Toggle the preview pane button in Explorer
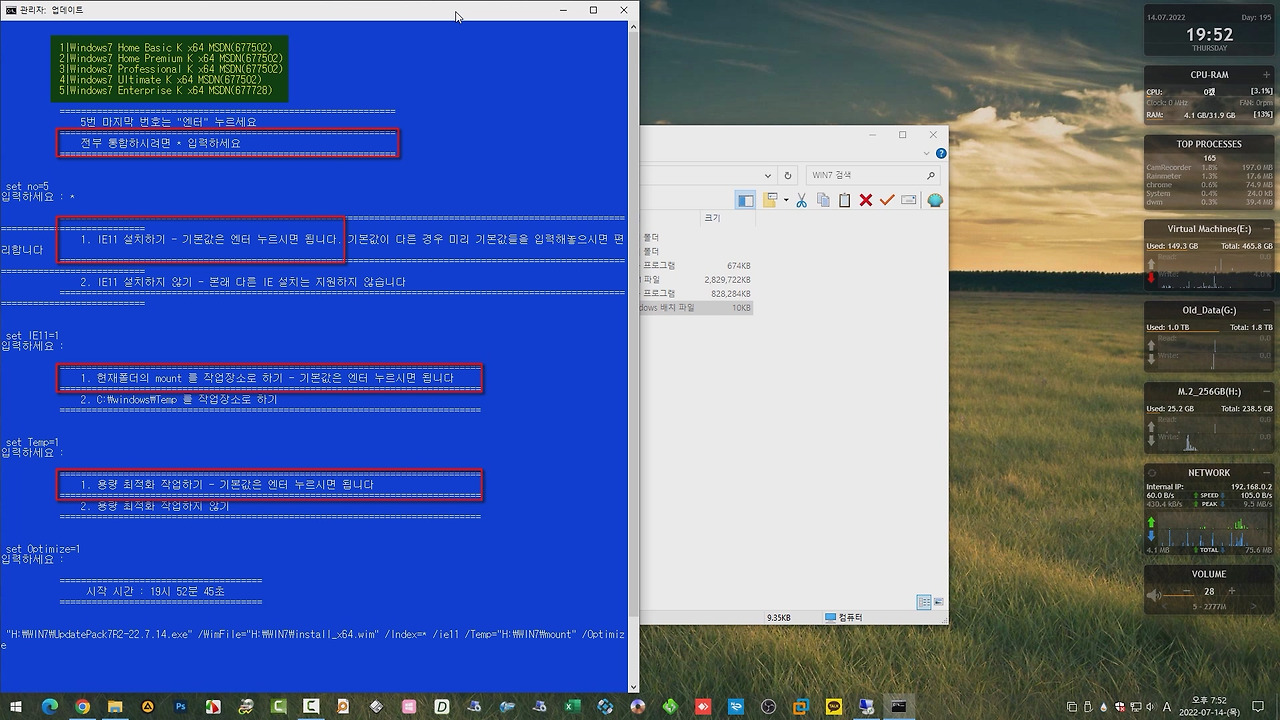Viewport: 1280px width, 720px height. pos(746,200)
